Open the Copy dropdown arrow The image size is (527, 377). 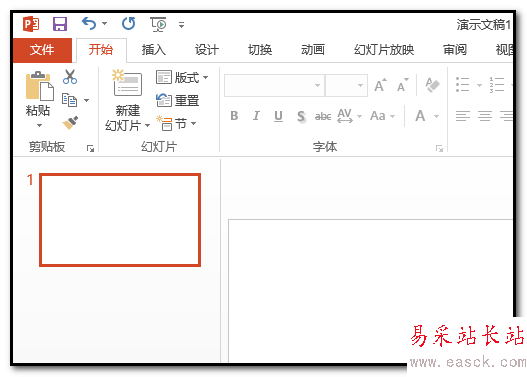(x=86, y=100)
